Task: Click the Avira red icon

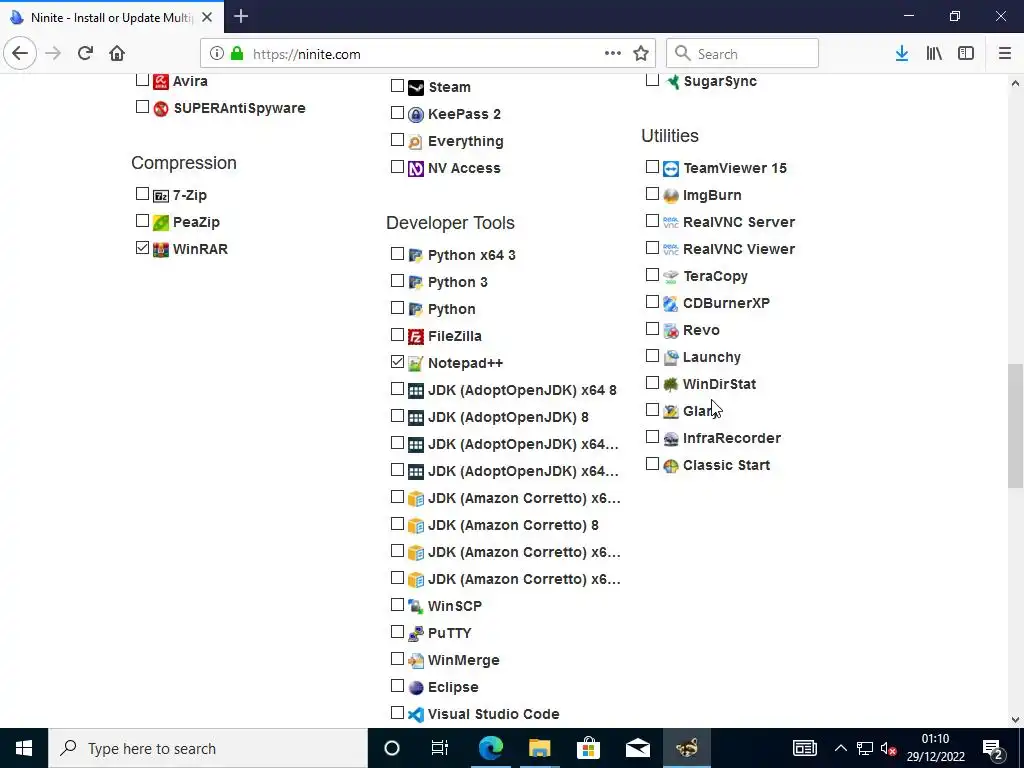Action: point(161,82)
